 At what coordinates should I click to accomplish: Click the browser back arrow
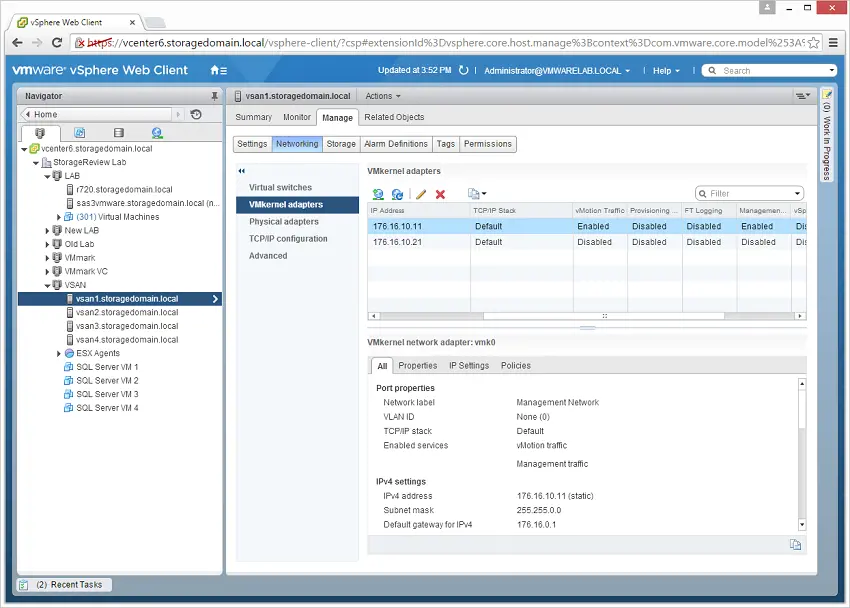pyautogui.click(x=17, y=43)
